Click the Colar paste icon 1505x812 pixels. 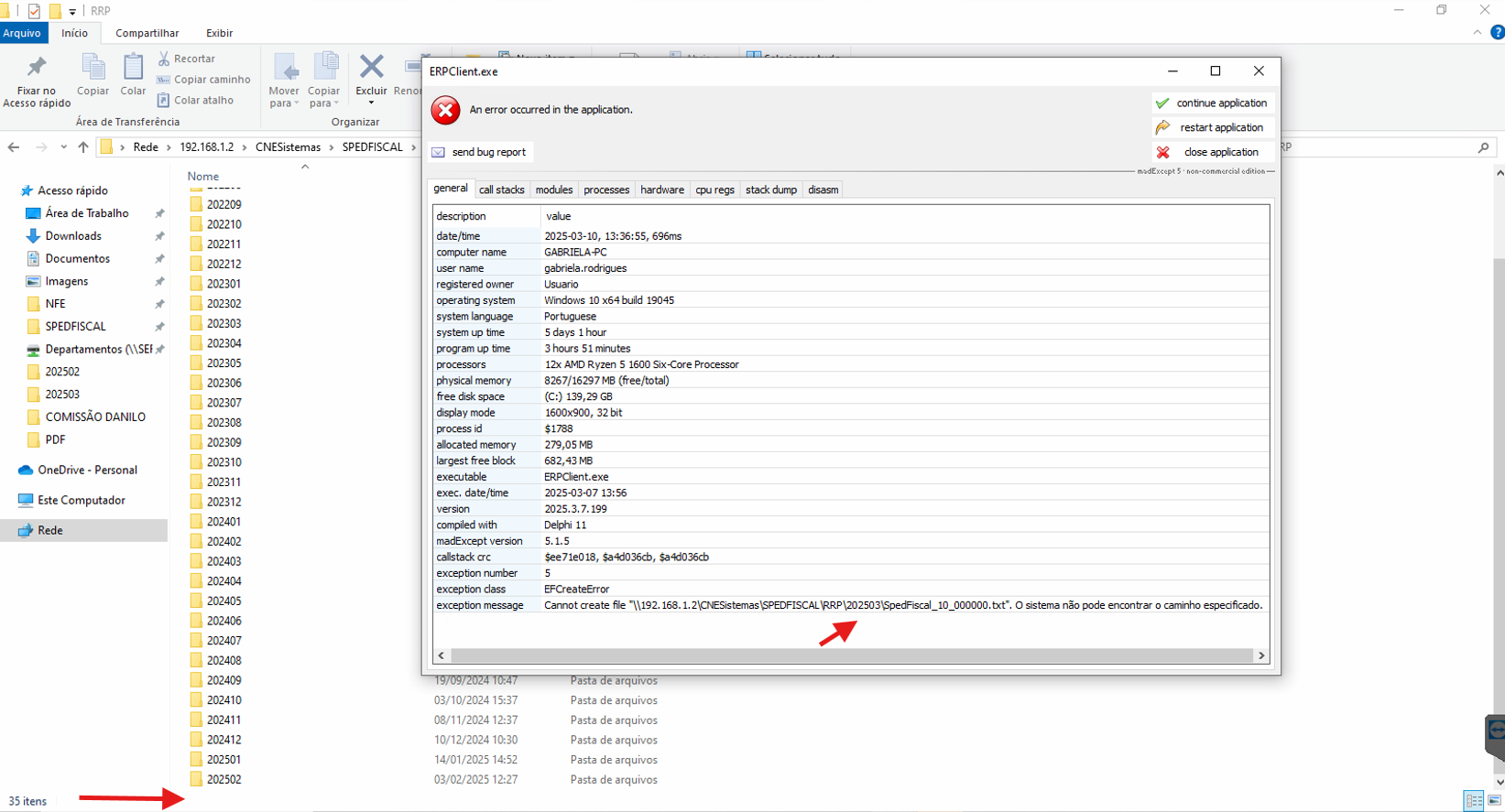(x=133, y=69)
